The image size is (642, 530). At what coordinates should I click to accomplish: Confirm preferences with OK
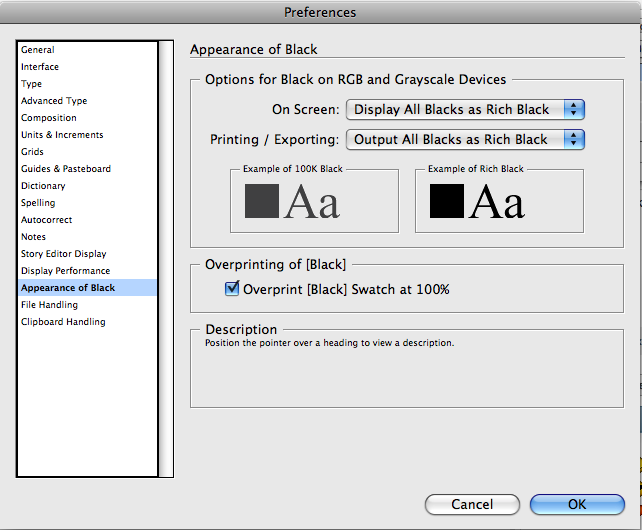[577, 504]
